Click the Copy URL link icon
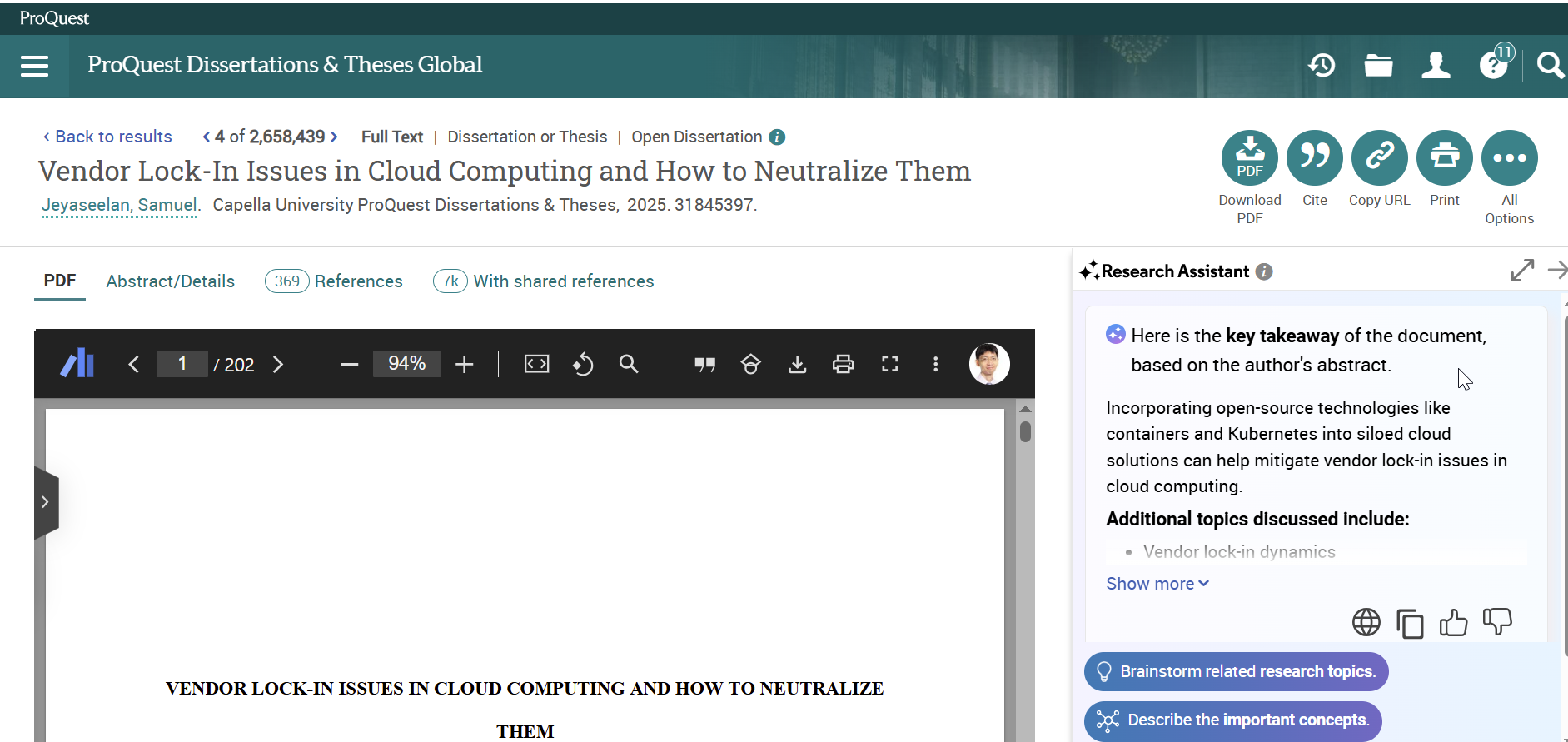The image size is (1568, 742). click(x=1379, y=157)
